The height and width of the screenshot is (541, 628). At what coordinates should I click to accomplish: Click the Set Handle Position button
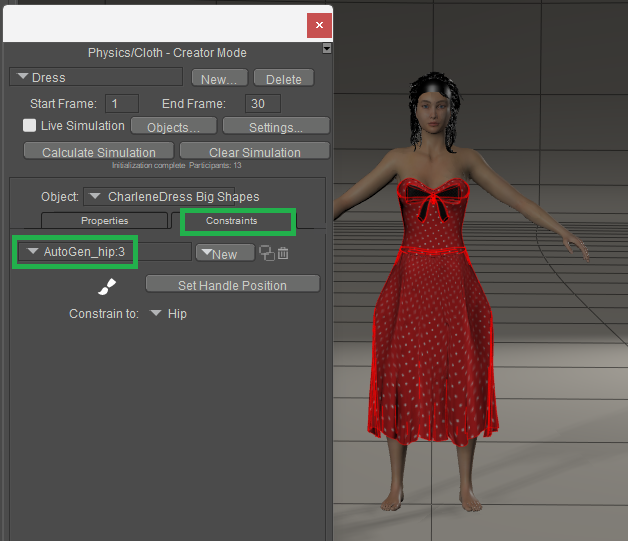coord(232,285)
